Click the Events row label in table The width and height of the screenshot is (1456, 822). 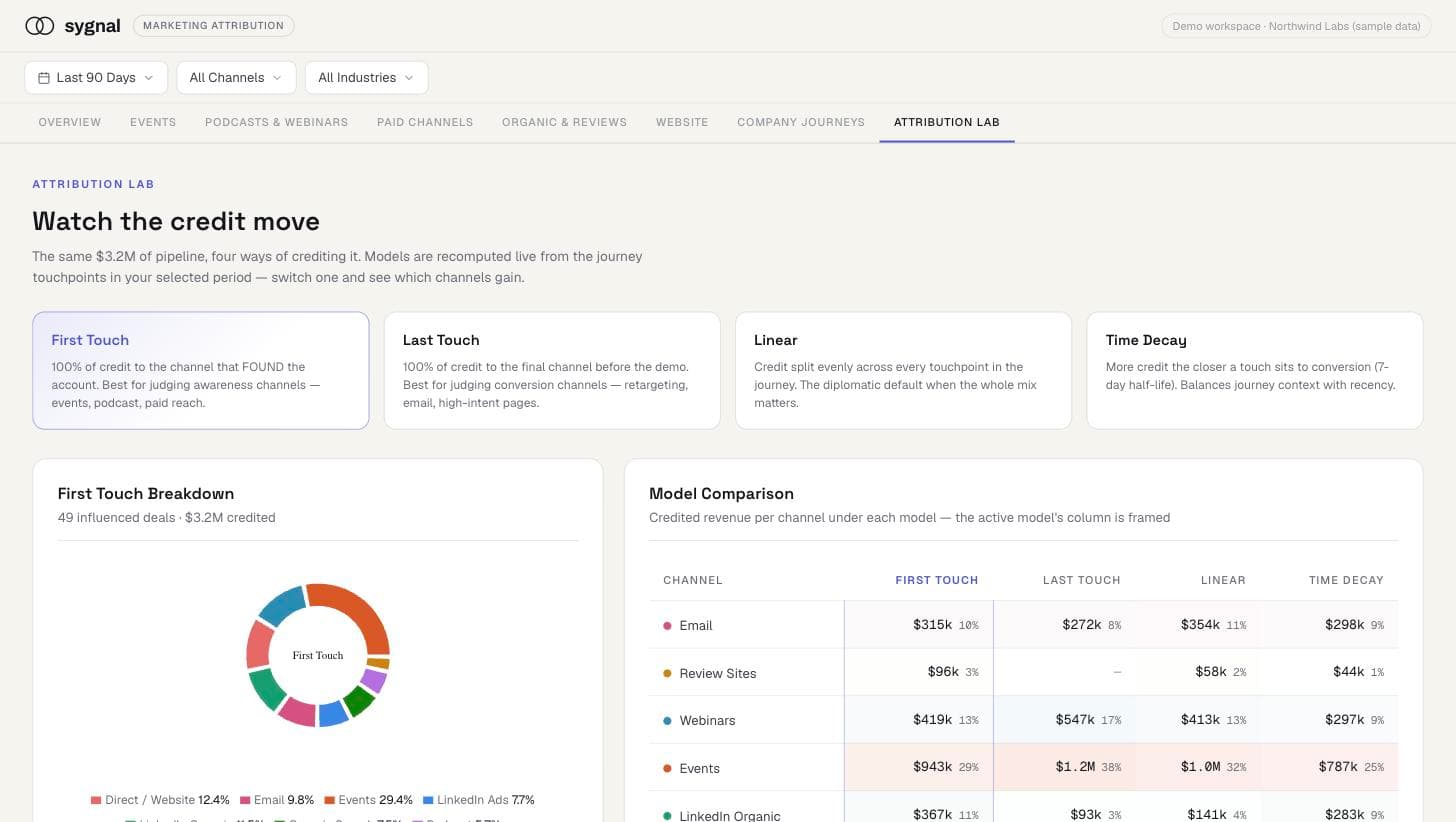point(699,769)
